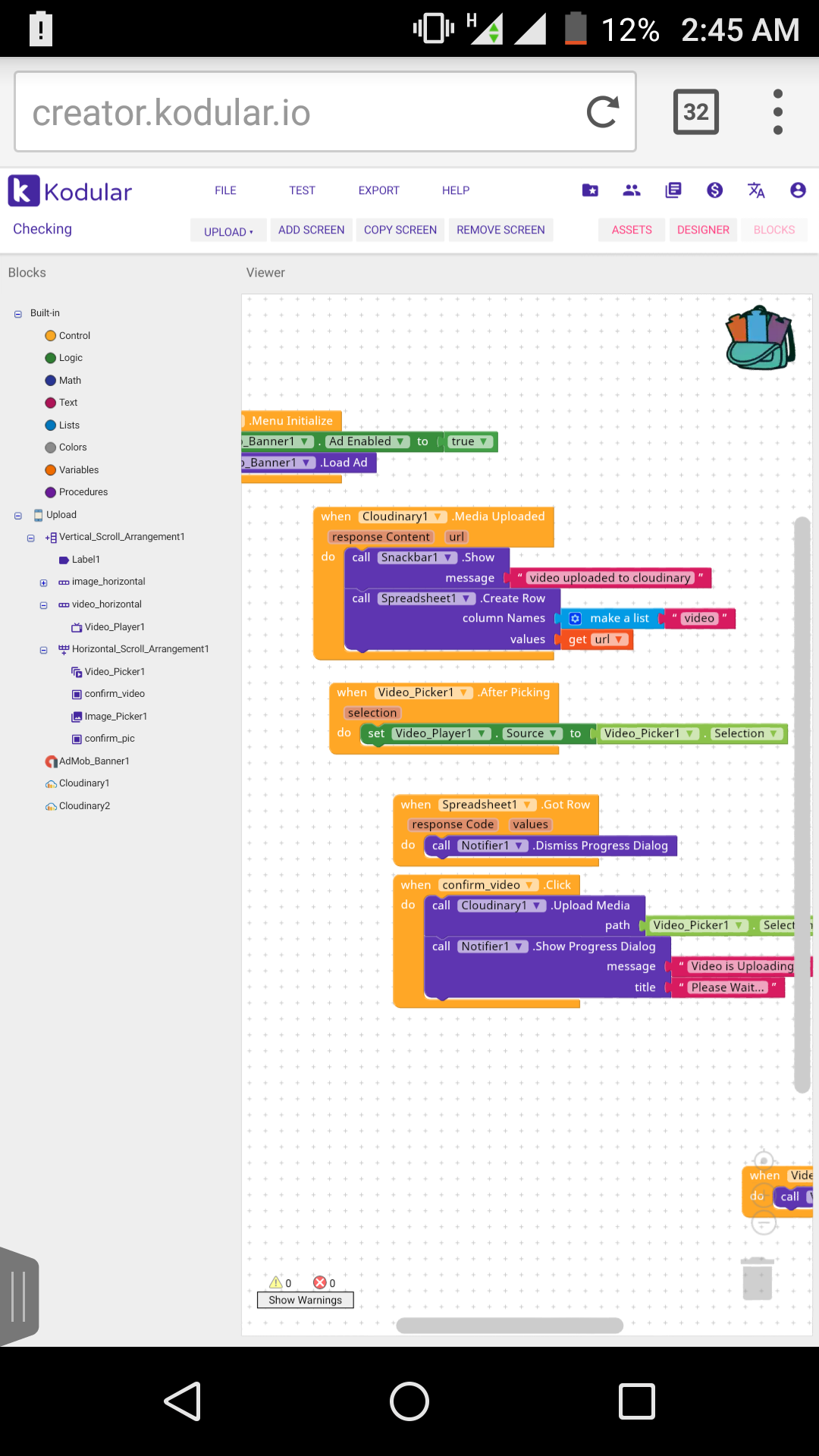Collapse the Built-in tree node

18,314
